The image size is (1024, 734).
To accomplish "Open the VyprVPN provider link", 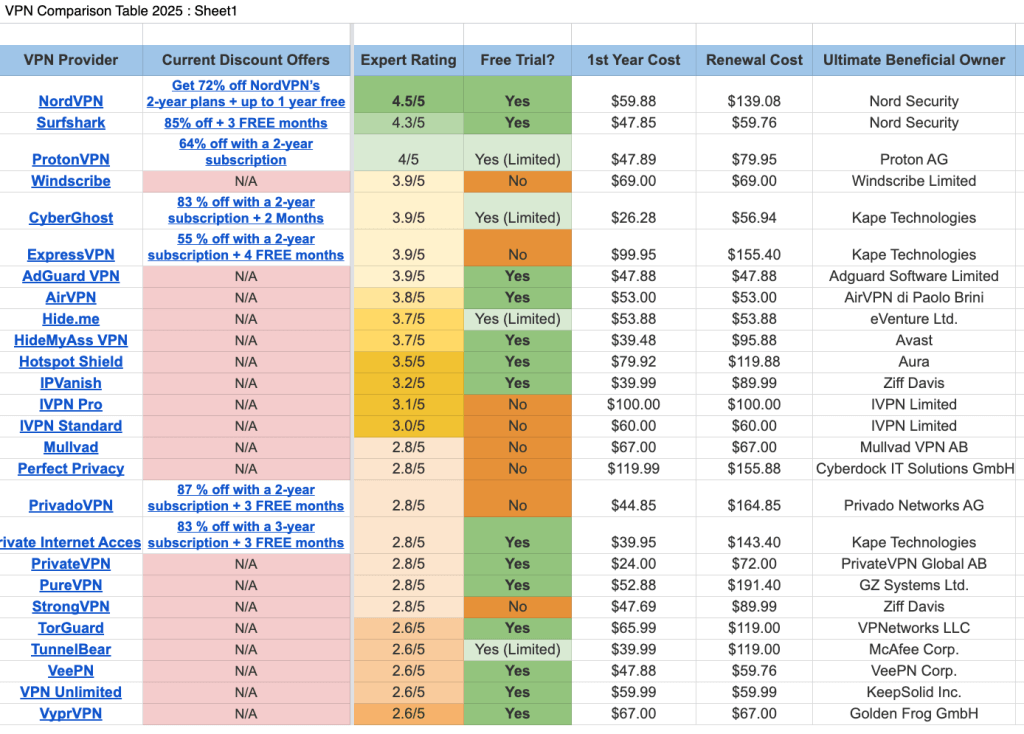I will click(71, 714).
